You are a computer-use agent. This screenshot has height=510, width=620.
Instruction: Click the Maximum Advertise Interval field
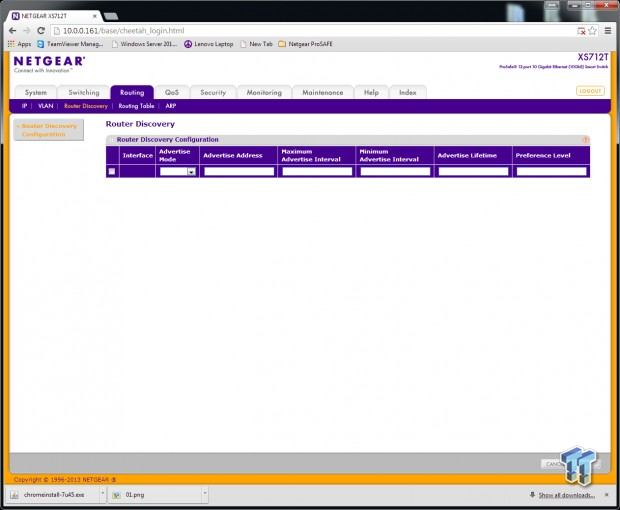tap(317, 171)
